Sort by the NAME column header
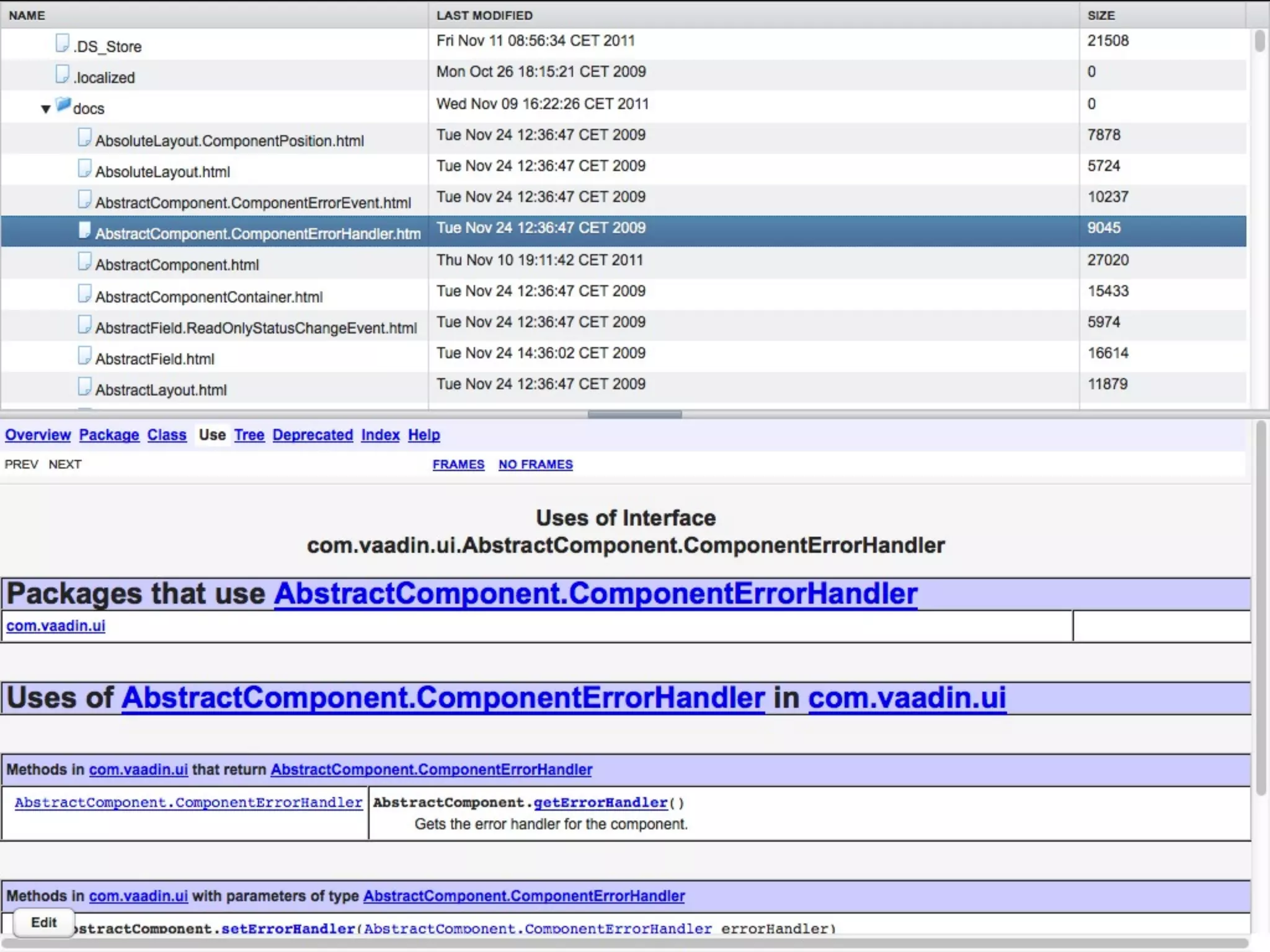This screenshot has width=1270, height=952. [x=214, y=15]
